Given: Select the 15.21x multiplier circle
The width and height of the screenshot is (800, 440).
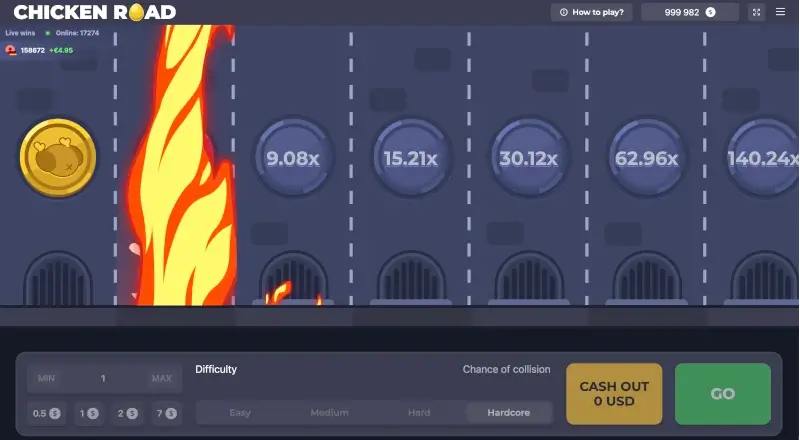Looking at the screenshot, I should tap(410, 158).
